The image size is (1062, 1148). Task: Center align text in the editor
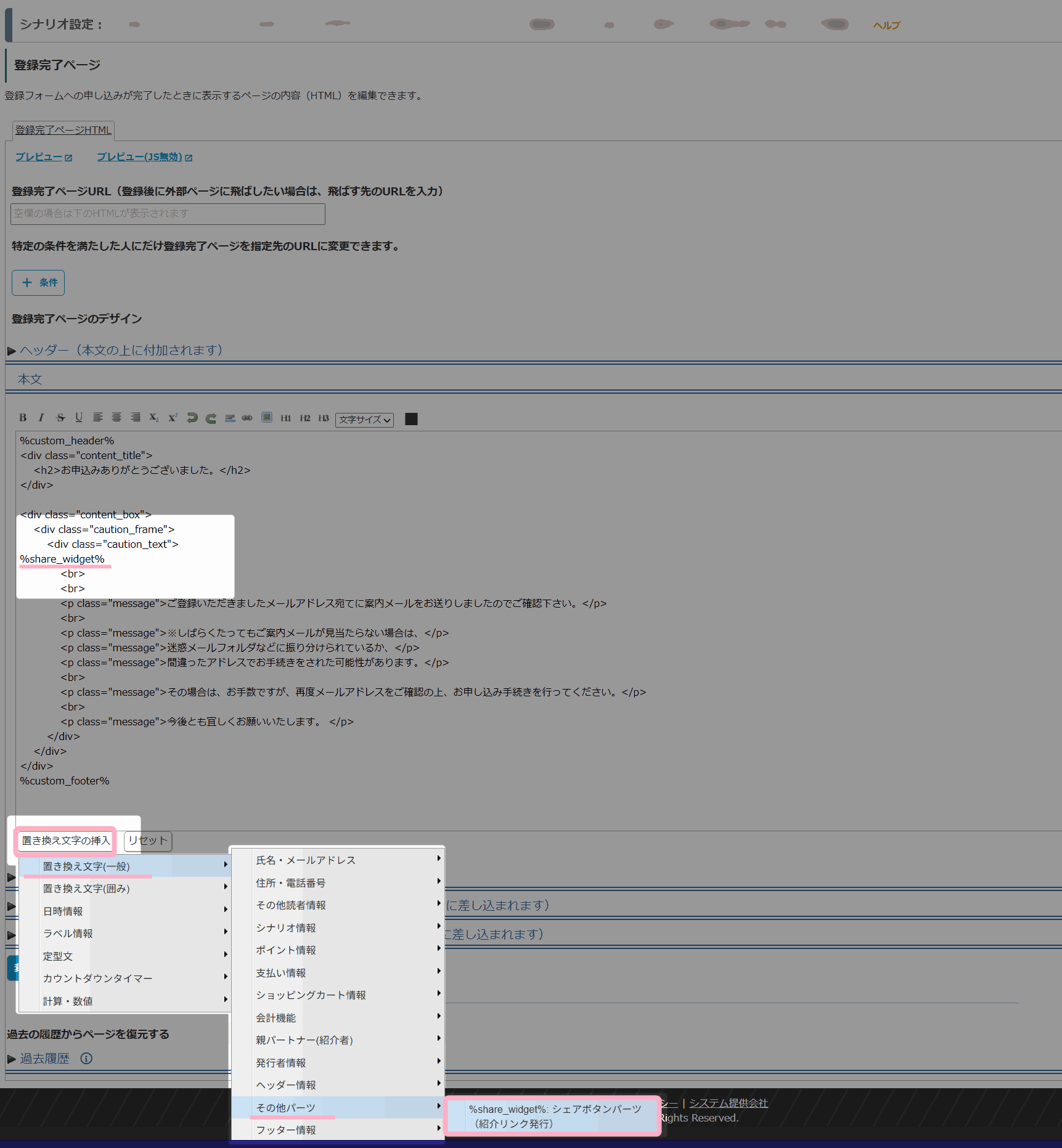coord(116,418)
